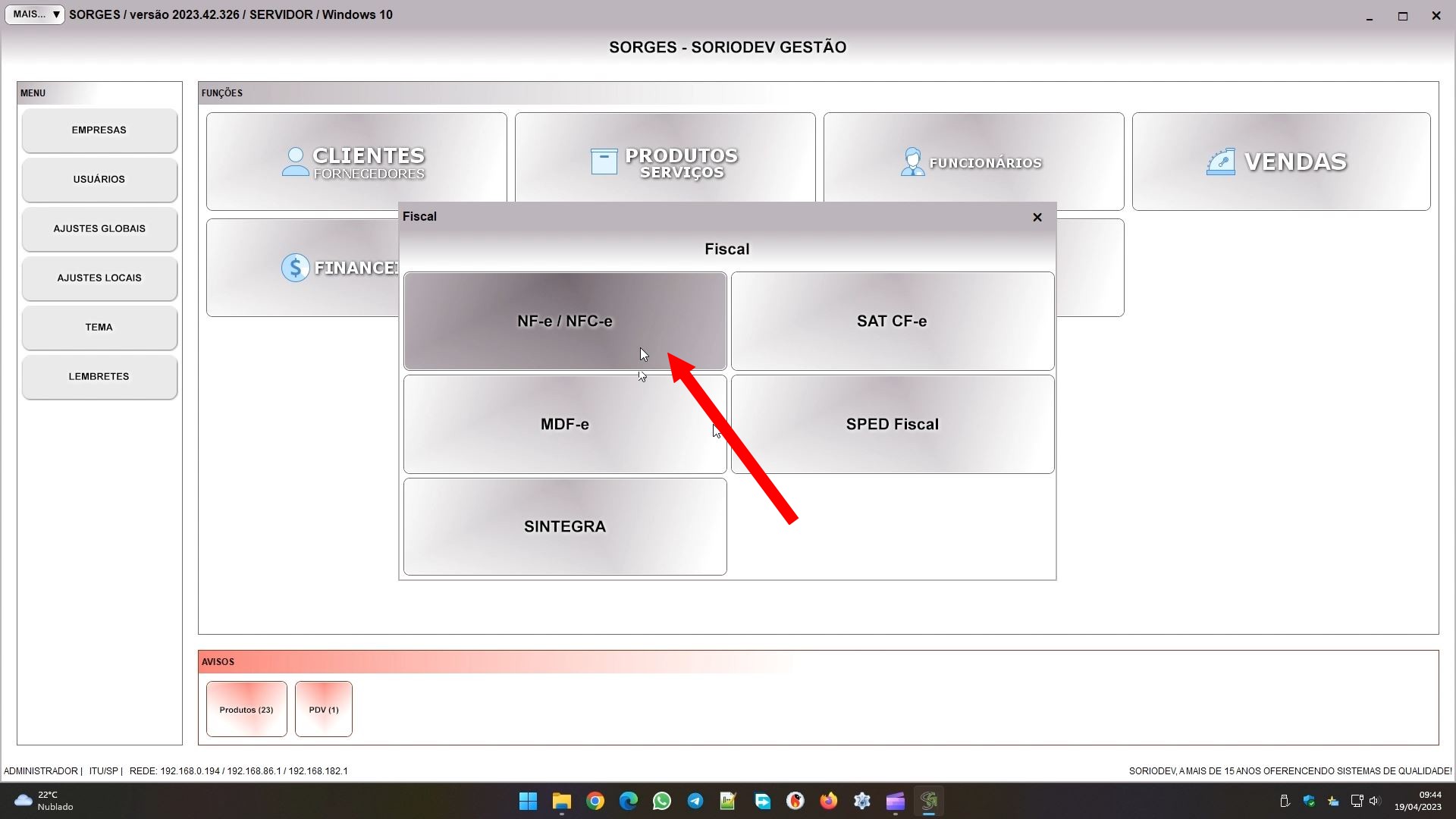Viewport: 1456px width, 819px height.
Task: Expand the MAIS... dropdown
Action: click(35, 14)
